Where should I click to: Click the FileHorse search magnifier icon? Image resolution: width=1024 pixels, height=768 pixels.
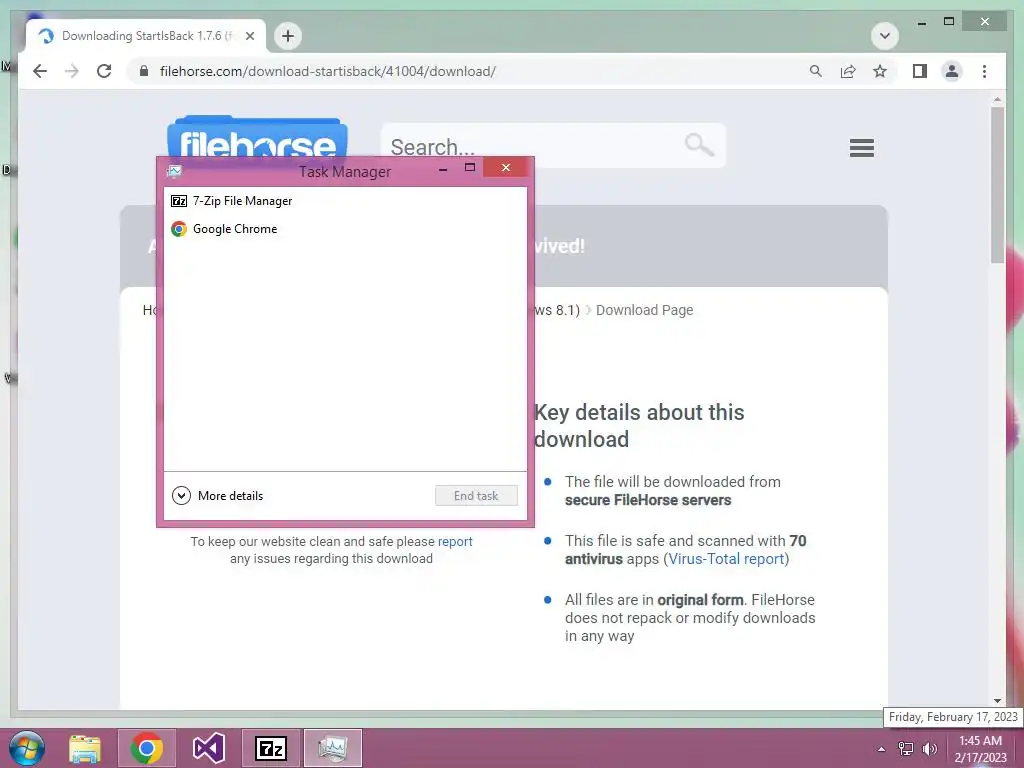(x=699, y=144)
